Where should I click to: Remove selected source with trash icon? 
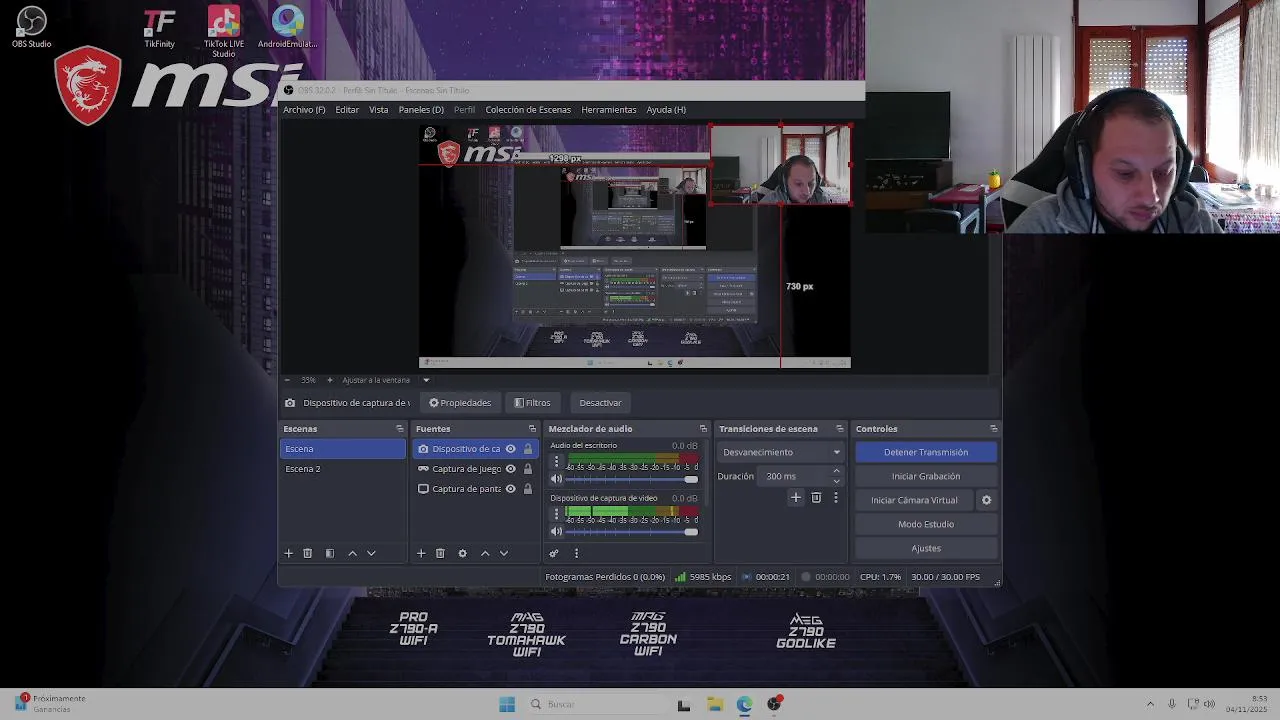440,553
